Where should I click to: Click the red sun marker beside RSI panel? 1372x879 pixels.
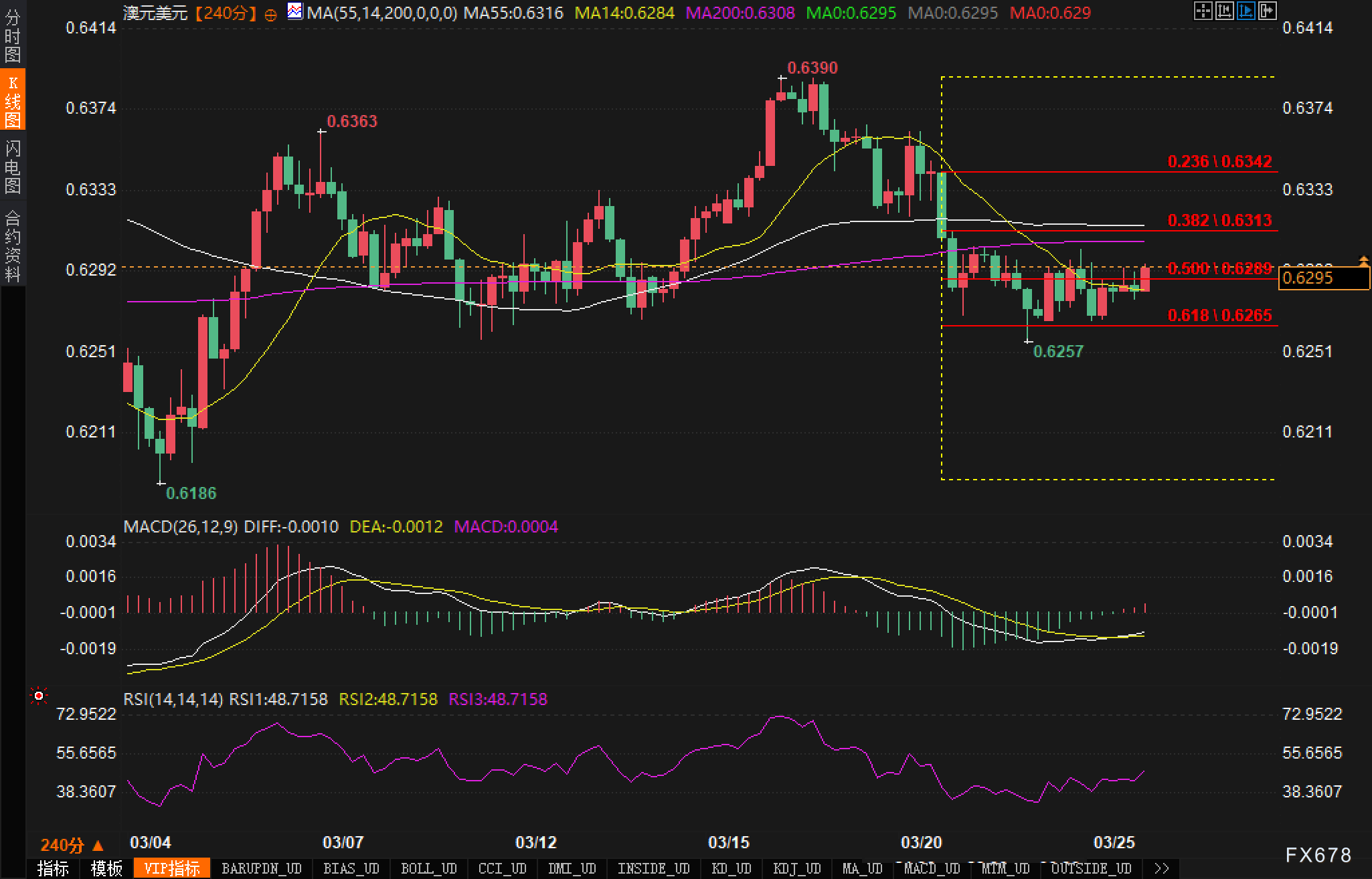(39, 696)
